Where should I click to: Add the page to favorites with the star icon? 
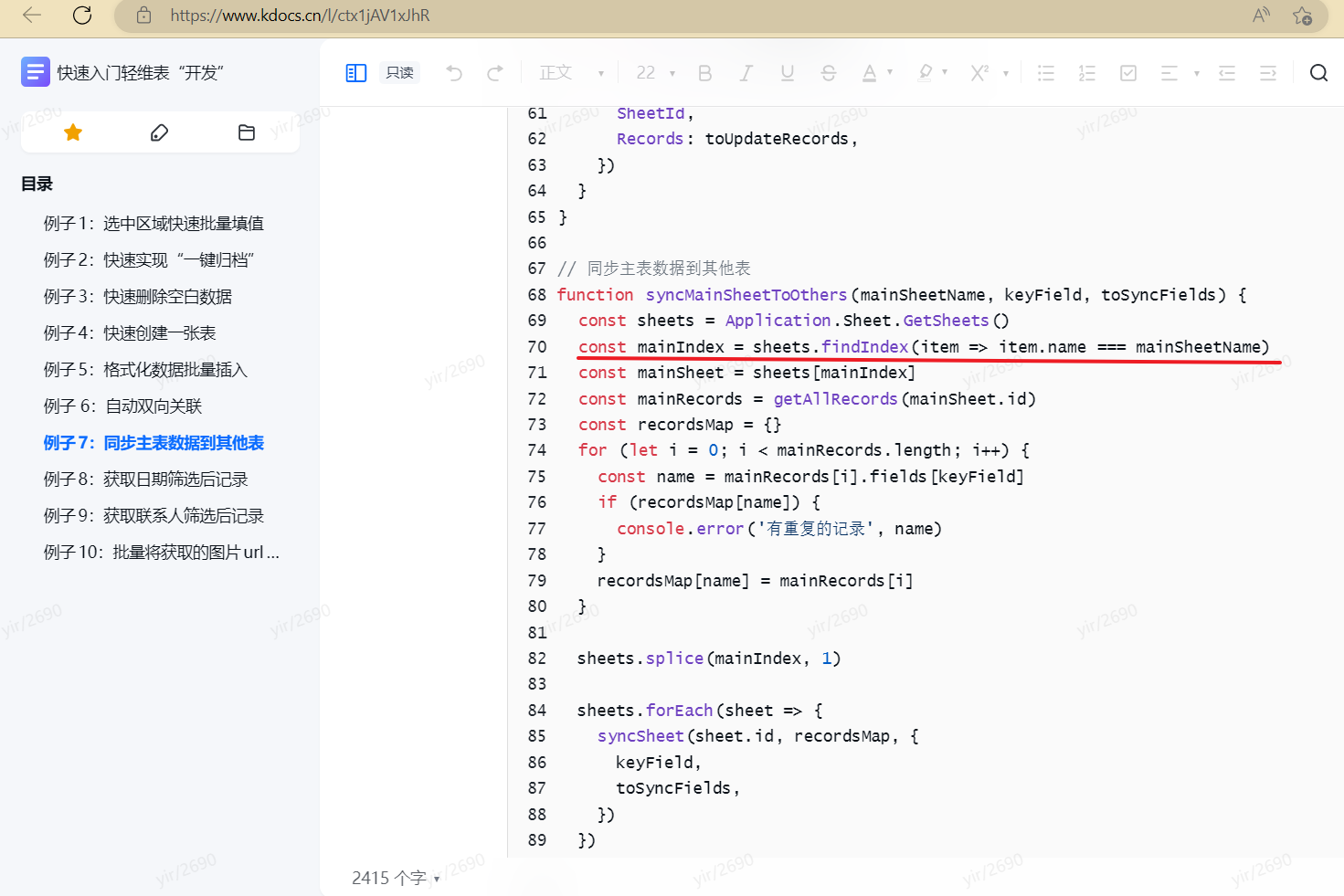(1303, 16)
